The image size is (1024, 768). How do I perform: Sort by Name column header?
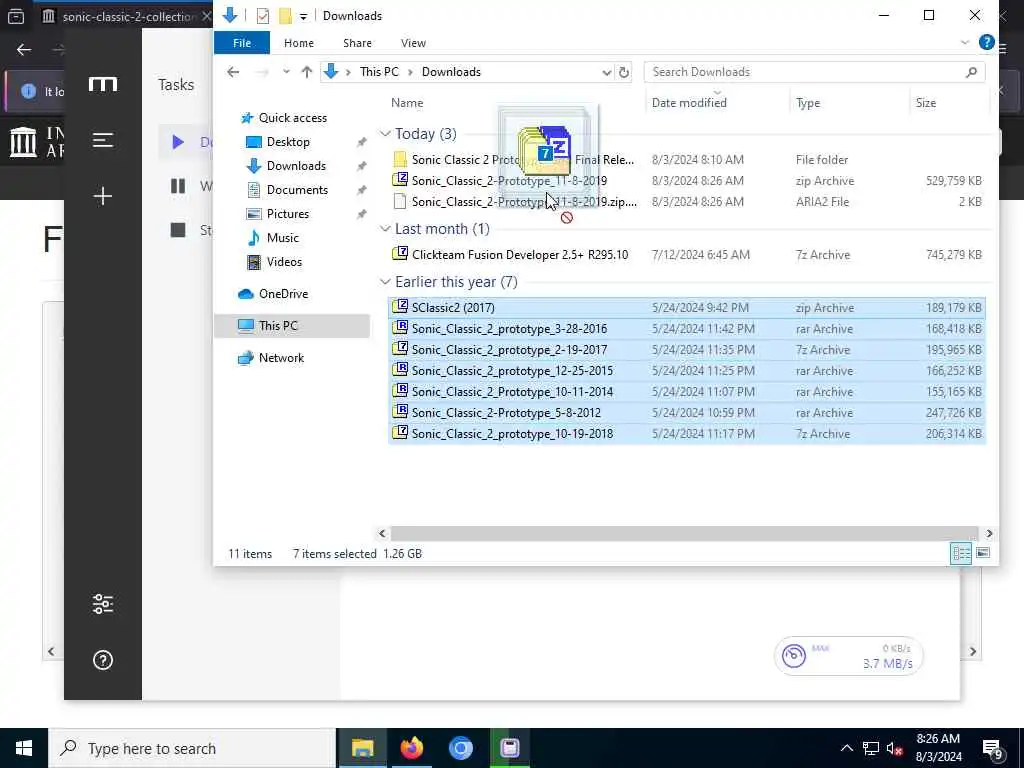pos(407,103)
